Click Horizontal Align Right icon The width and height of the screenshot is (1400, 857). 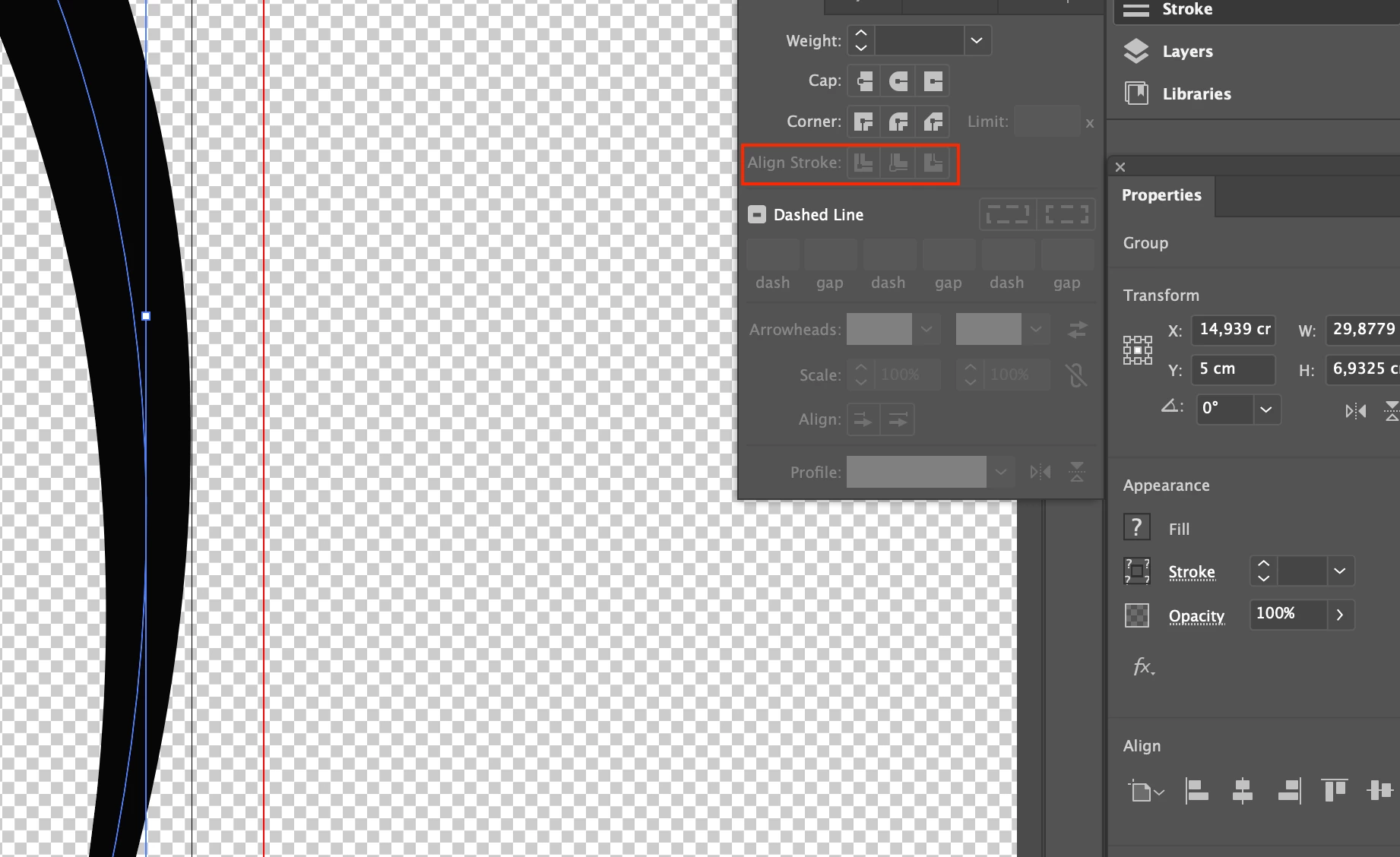(1289, 791)
